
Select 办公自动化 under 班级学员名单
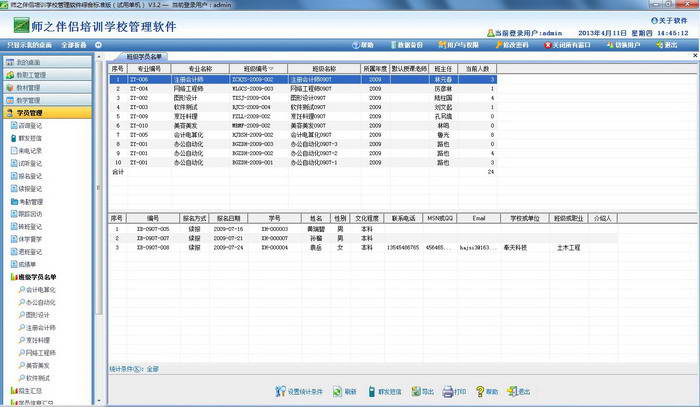[x=37, y=302]
